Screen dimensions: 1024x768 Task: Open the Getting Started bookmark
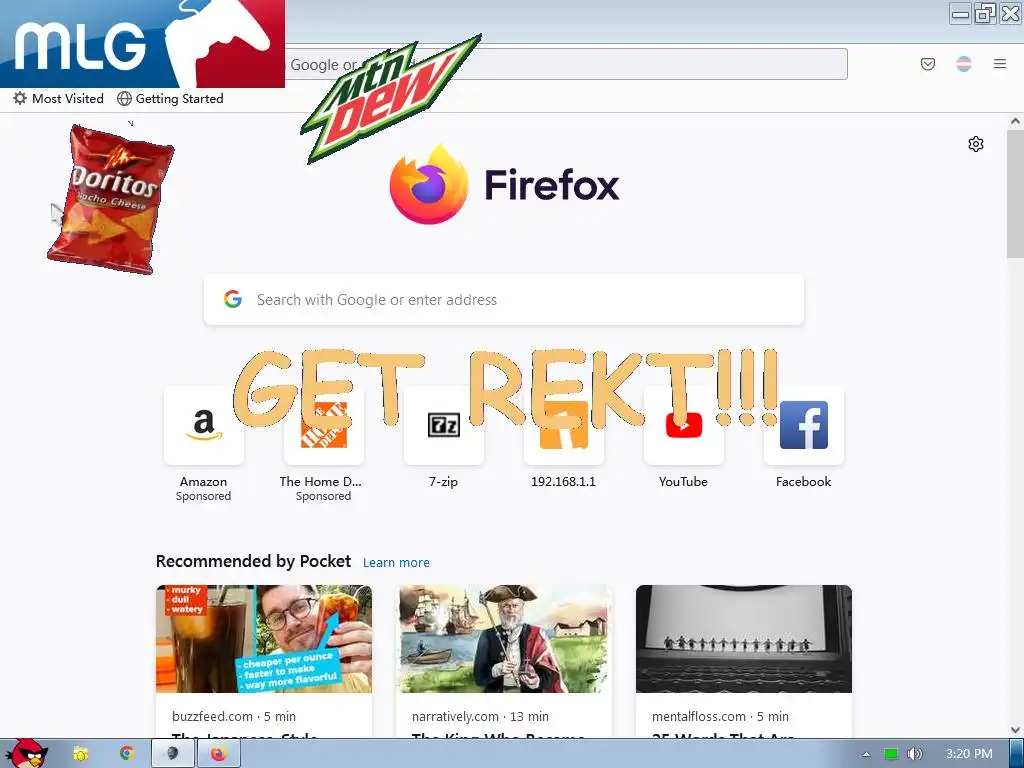(x=170, y=99)
